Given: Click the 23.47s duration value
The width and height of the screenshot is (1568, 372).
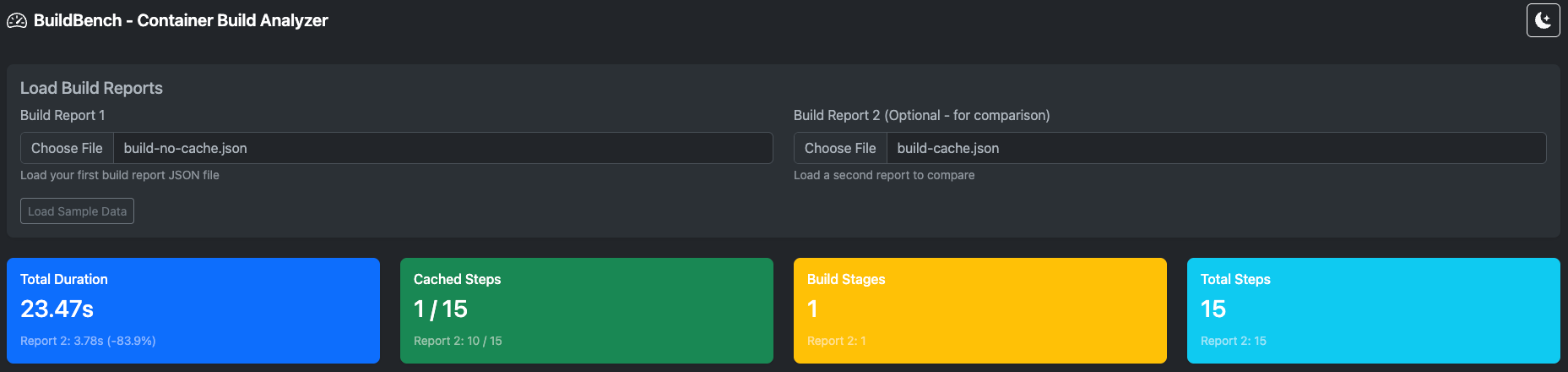Looking at the screenshot, I should pos(57,309).
